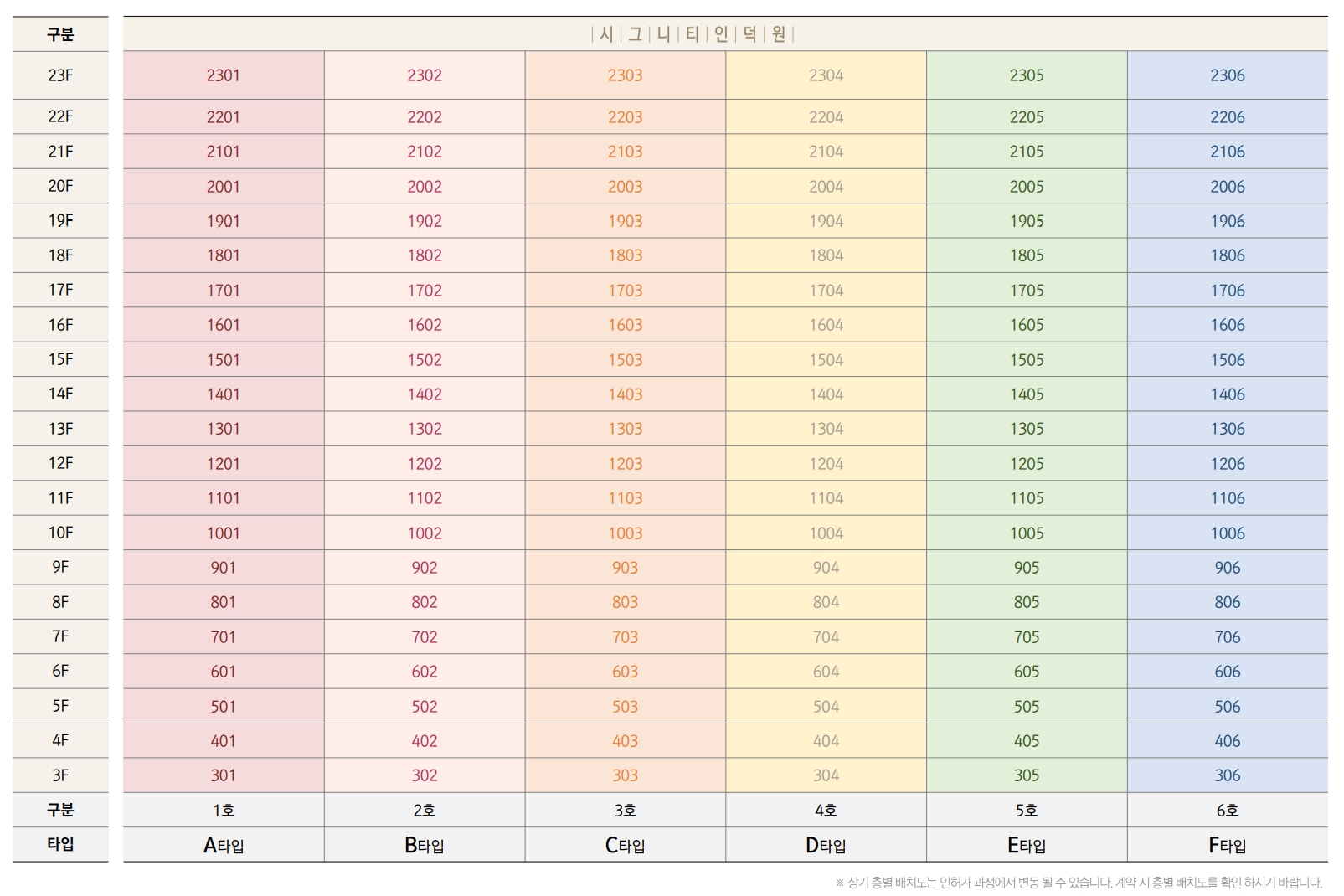Select unit 1001
Viewport: 1344px width, 896px height.
224,533
